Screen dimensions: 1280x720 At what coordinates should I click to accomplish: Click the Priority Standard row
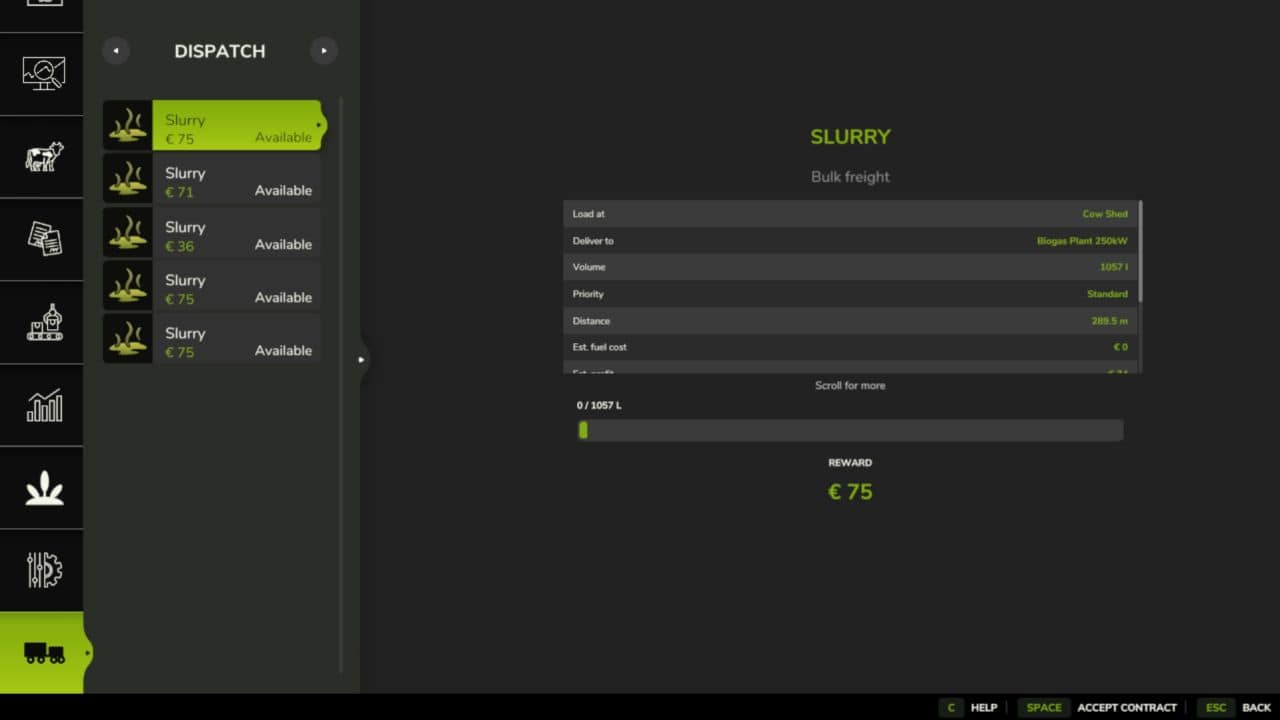tap(850, 294)
